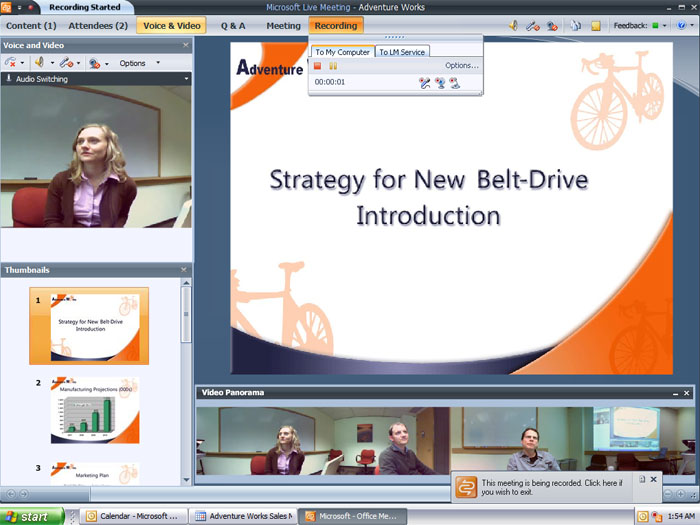
Task: Open the handouts pages icon
Action: [575, 26]
